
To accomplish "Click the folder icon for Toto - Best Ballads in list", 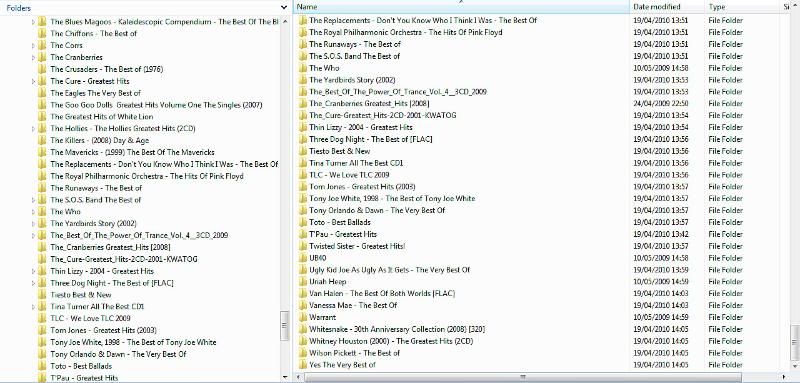I will pos(303,222).
